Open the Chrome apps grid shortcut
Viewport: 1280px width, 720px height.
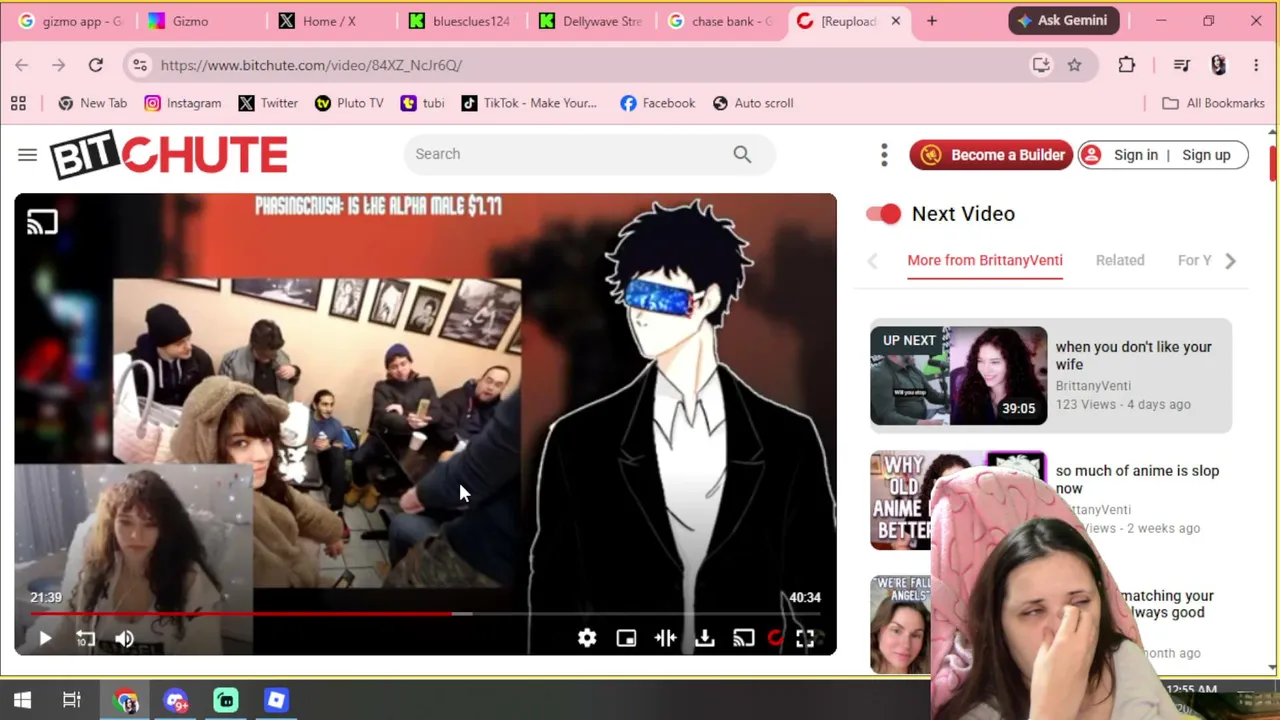18,103
